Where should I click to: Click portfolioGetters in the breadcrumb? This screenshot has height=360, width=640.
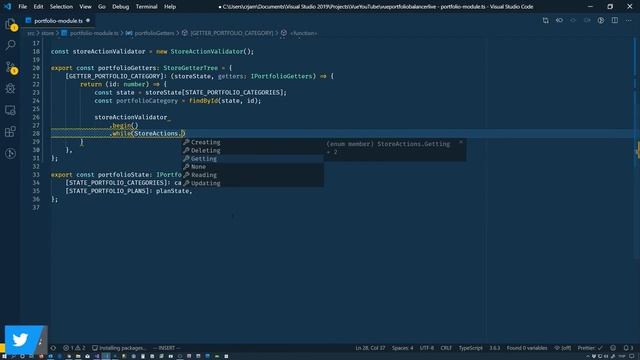point(154,33)
